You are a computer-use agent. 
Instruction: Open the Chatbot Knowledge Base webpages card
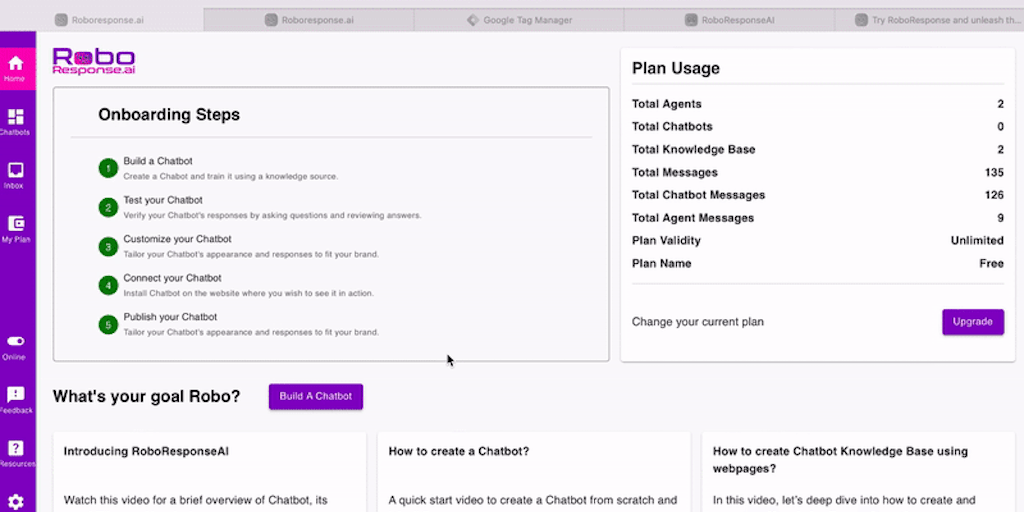click(x=840, y=459)
